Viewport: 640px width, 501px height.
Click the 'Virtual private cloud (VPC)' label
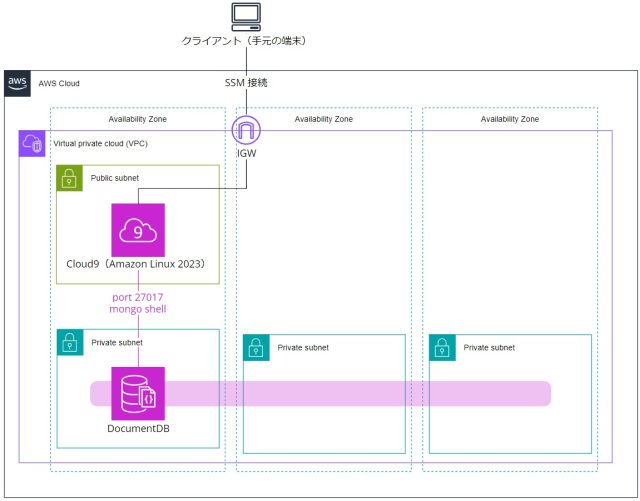(x=100, y=144)
